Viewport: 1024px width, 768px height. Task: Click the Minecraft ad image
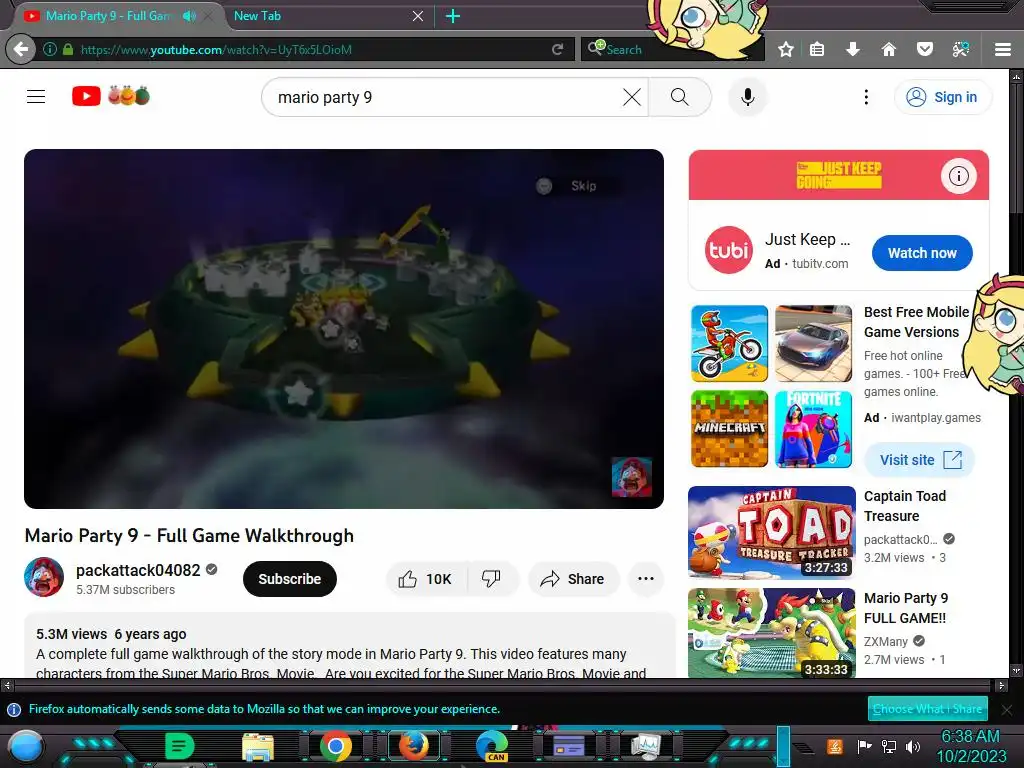point(729,428)
